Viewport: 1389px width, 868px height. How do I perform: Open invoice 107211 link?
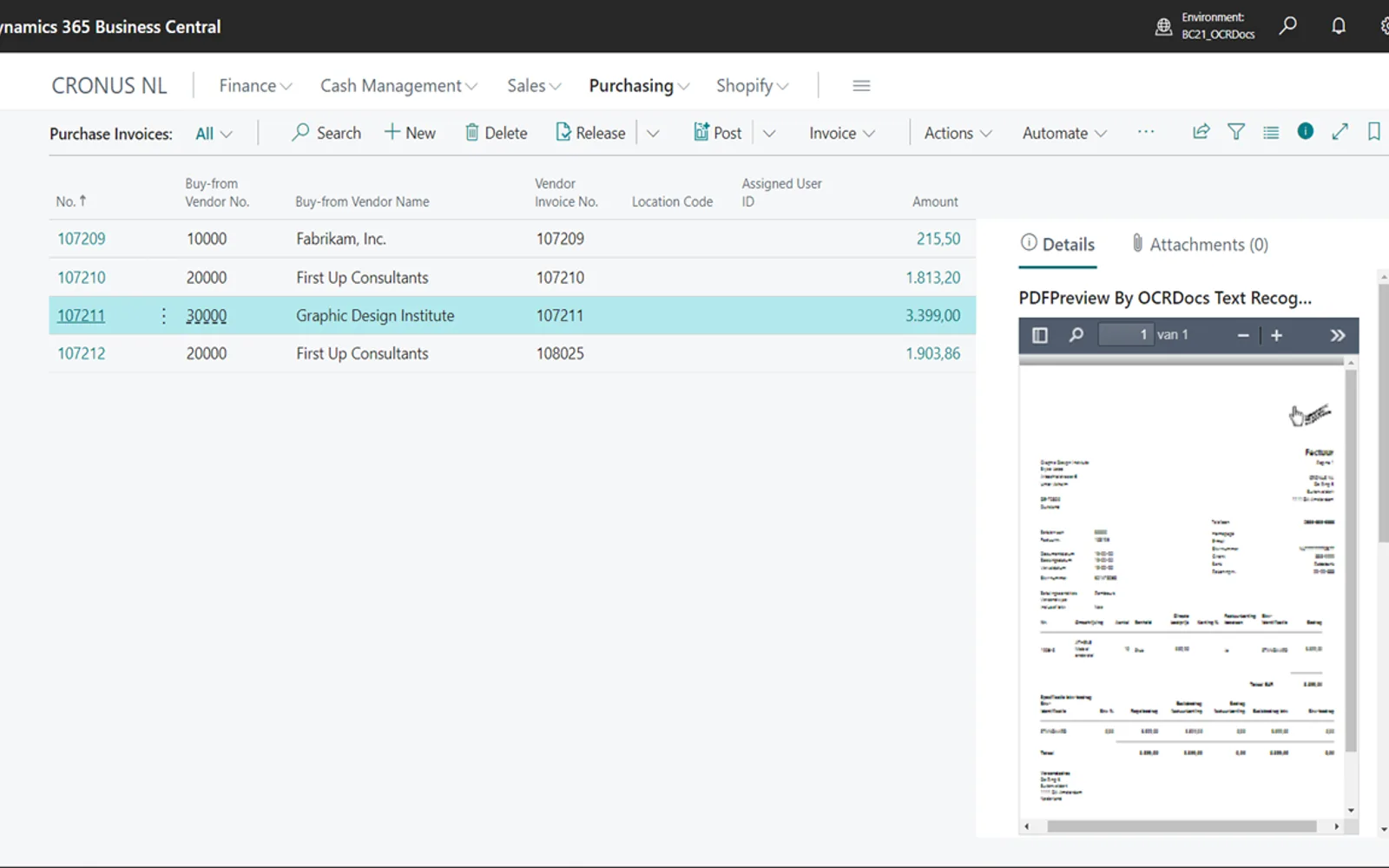pyautogui.click(x=82, y=316)
